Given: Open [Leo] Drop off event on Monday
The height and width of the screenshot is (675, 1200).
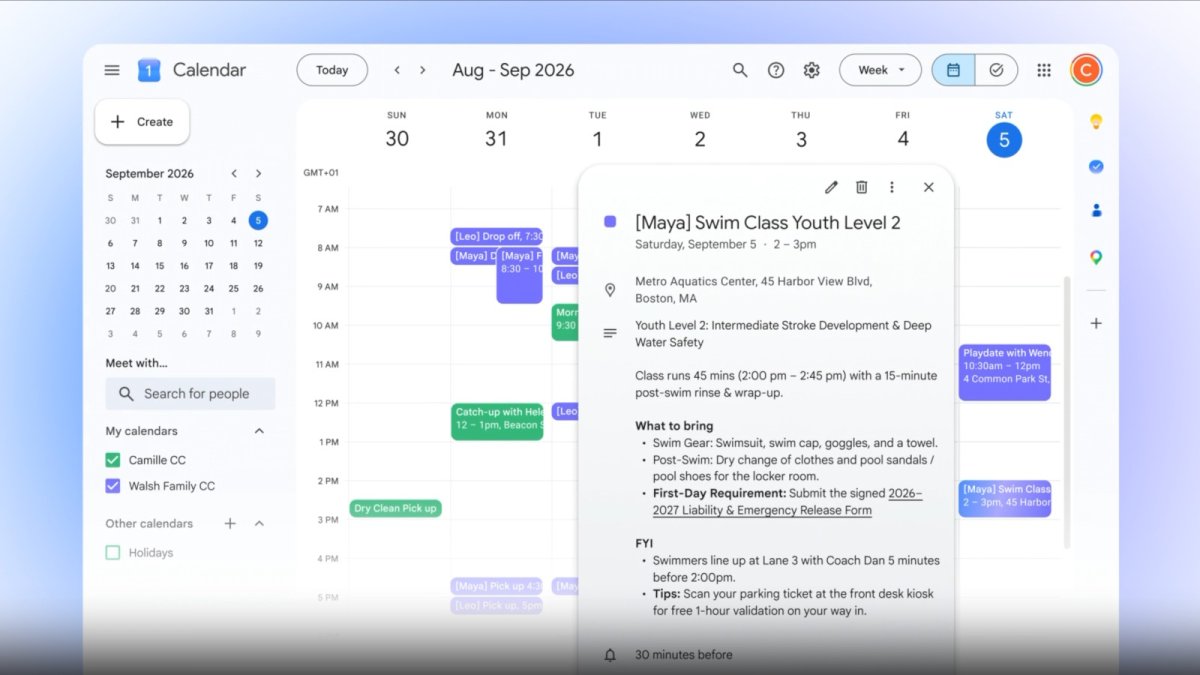Looking at the screenshot, I should (x=497, y=237).
